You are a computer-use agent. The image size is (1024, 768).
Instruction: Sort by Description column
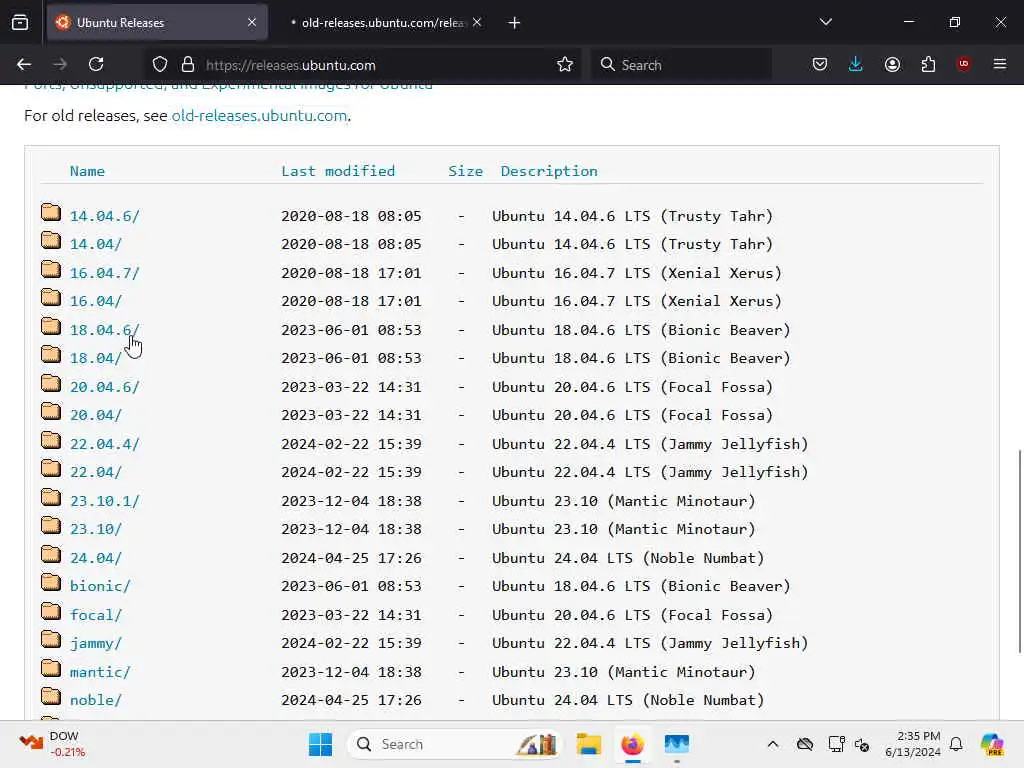click(549, 171)
